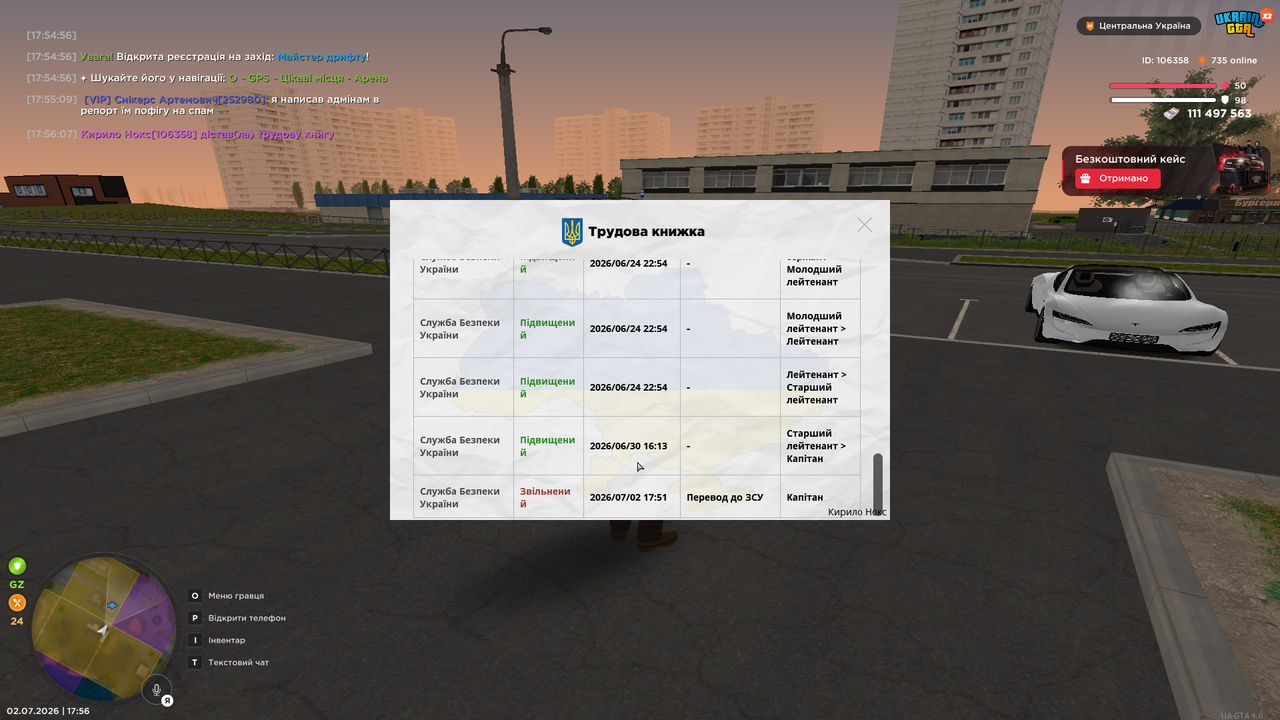The image size is (1280, 720).
Task: Click the Трудова книжка scrollbar thumb
Action: tap(878, 483)
